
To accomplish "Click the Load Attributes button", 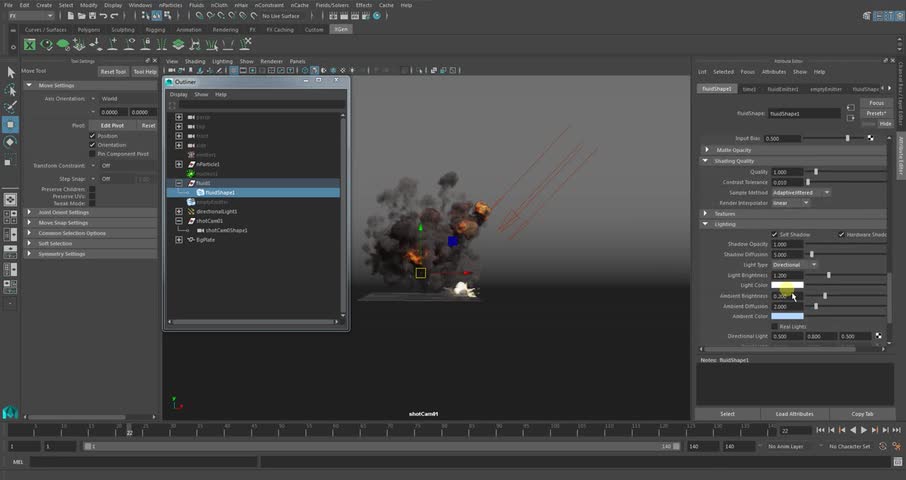I will pos(794,413).
